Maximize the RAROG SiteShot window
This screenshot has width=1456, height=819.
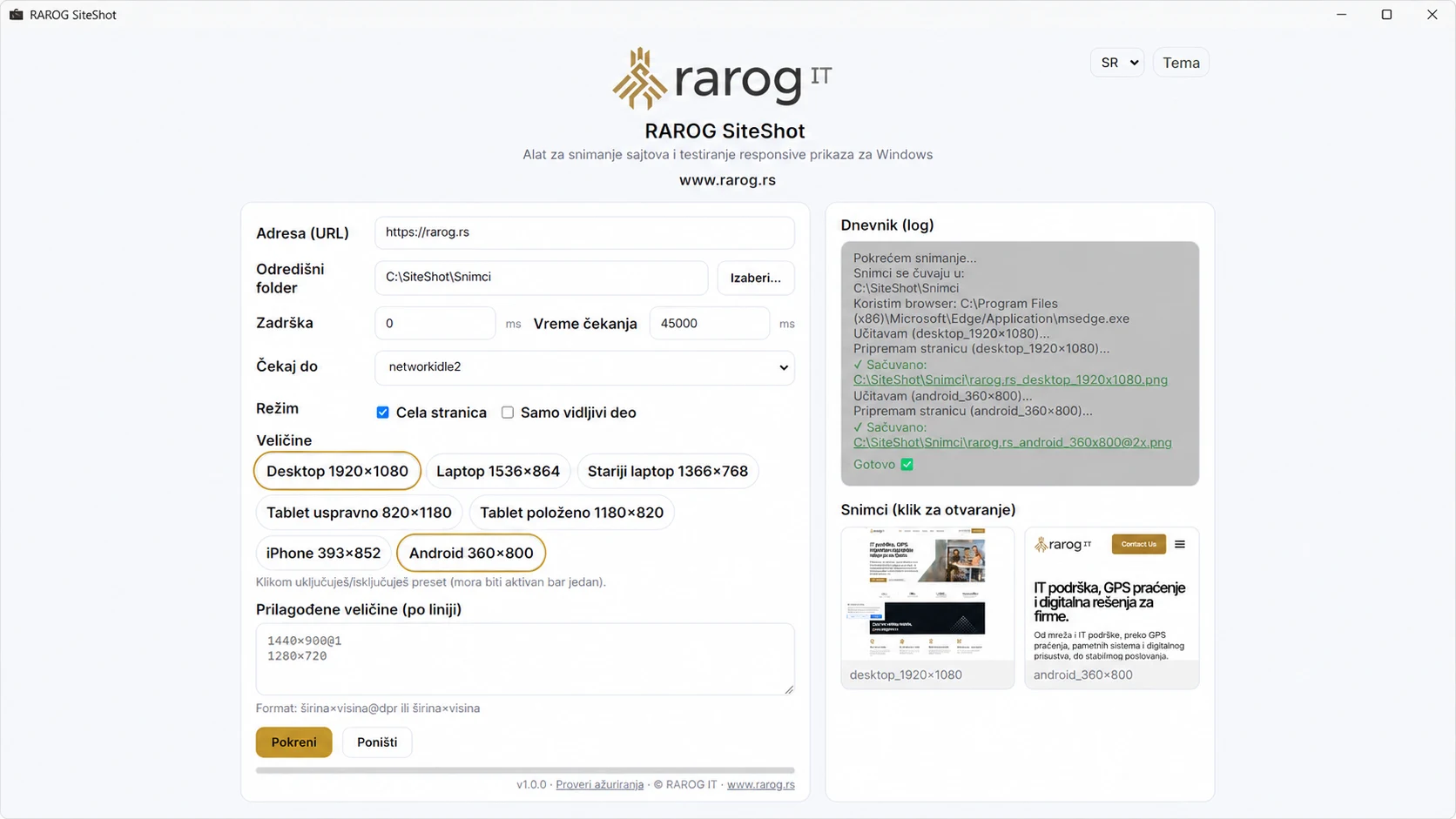[x=1386, y=15]
